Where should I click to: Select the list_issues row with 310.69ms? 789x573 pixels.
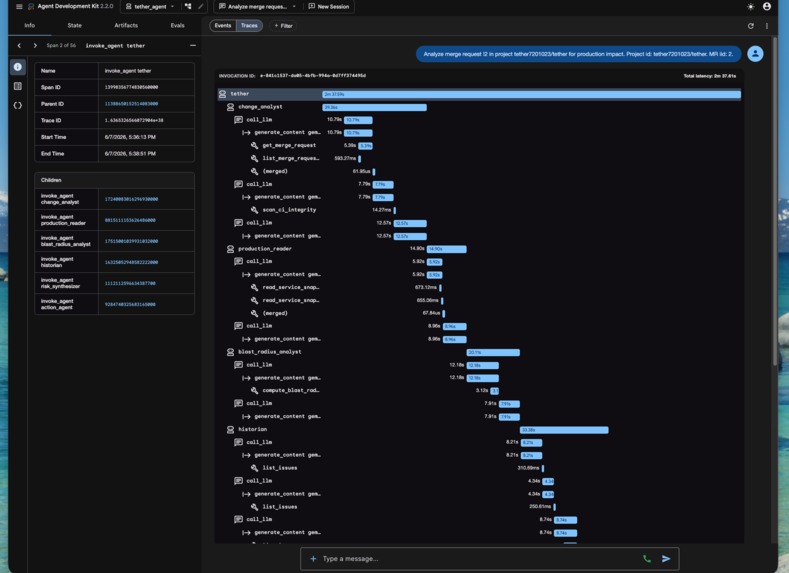pyautogui.click(x=479, y=468)
